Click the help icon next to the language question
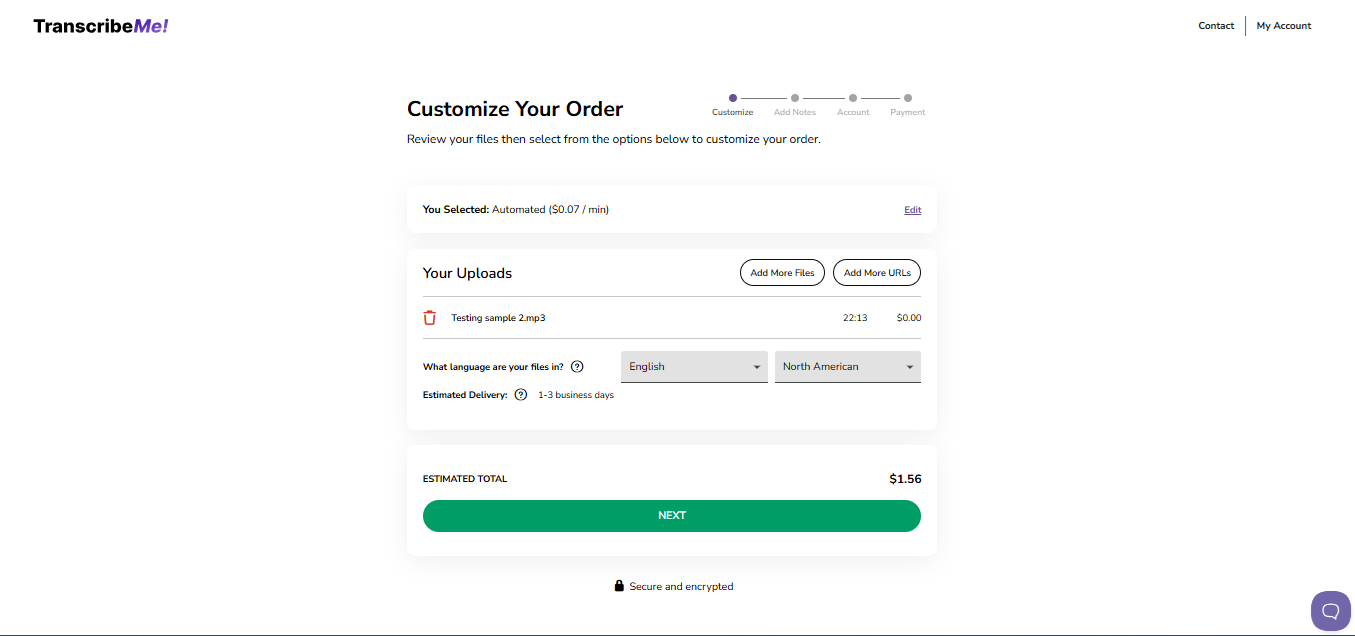Image resolution: width=1355 pixels, height=636 pixels. click(577, 366)
